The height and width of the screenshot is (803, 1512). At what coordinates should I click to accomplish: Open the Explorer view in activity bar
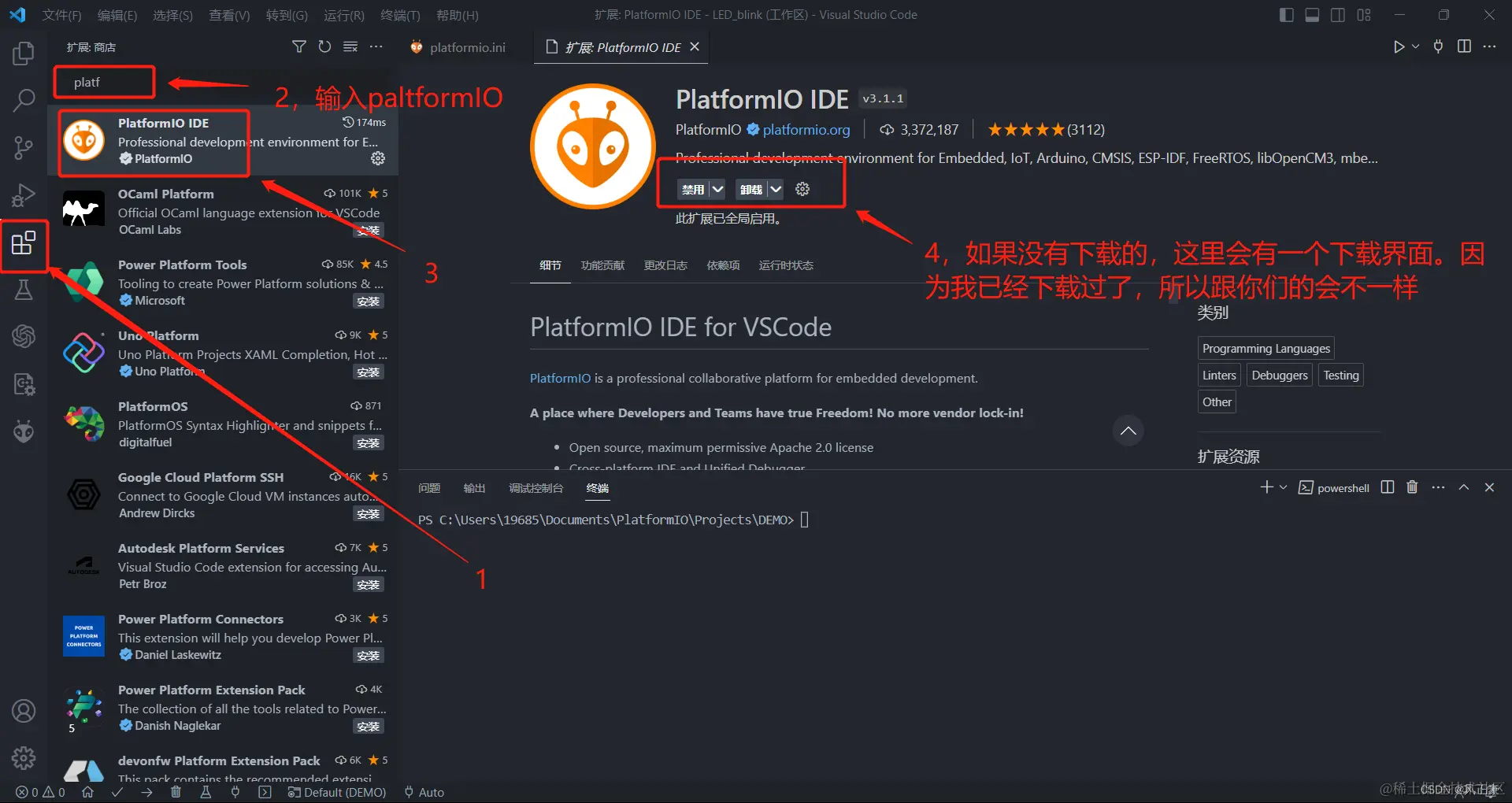[24, 54]
